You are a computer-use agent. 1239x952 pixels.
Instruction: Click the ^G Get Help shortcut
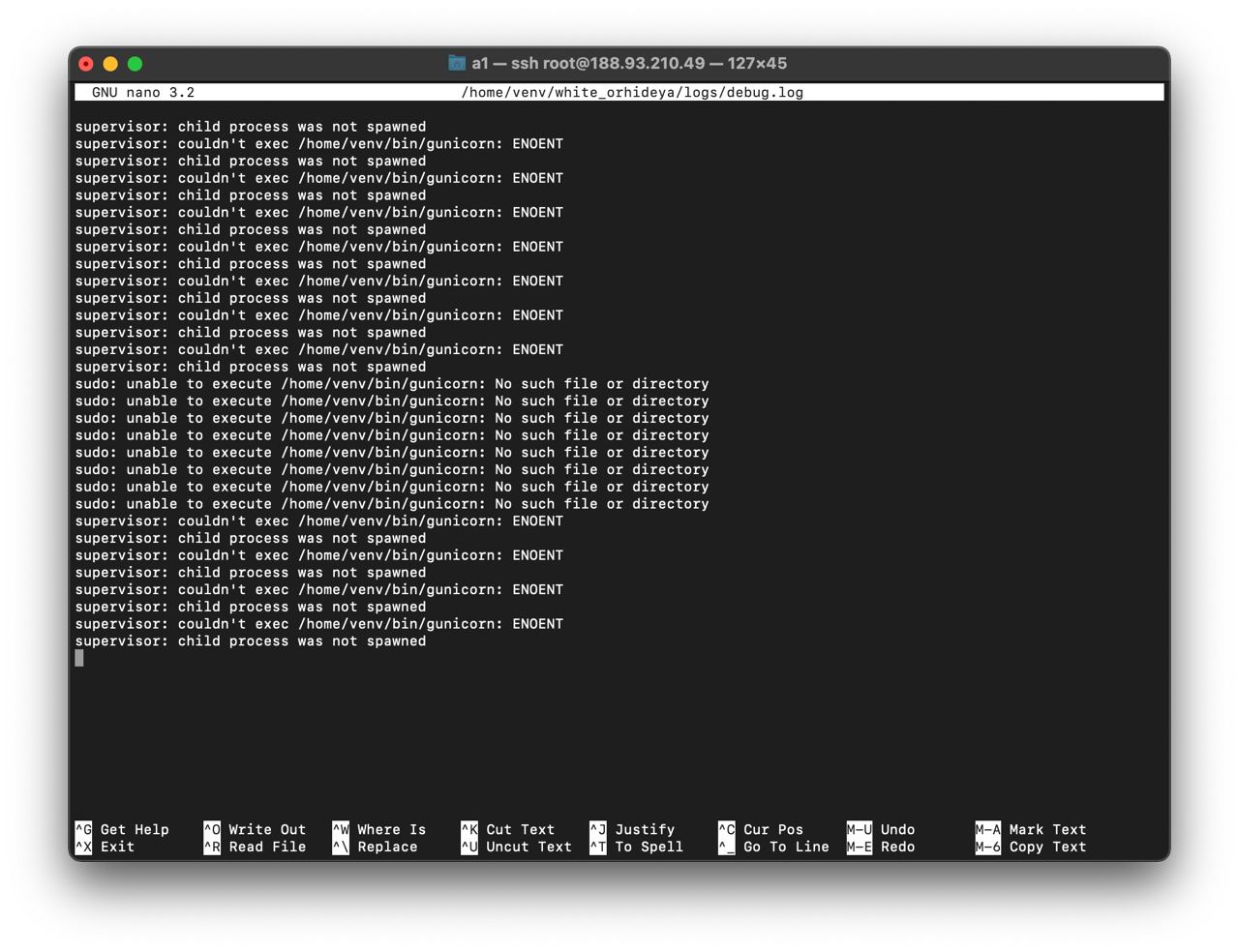tap(122, 830)
